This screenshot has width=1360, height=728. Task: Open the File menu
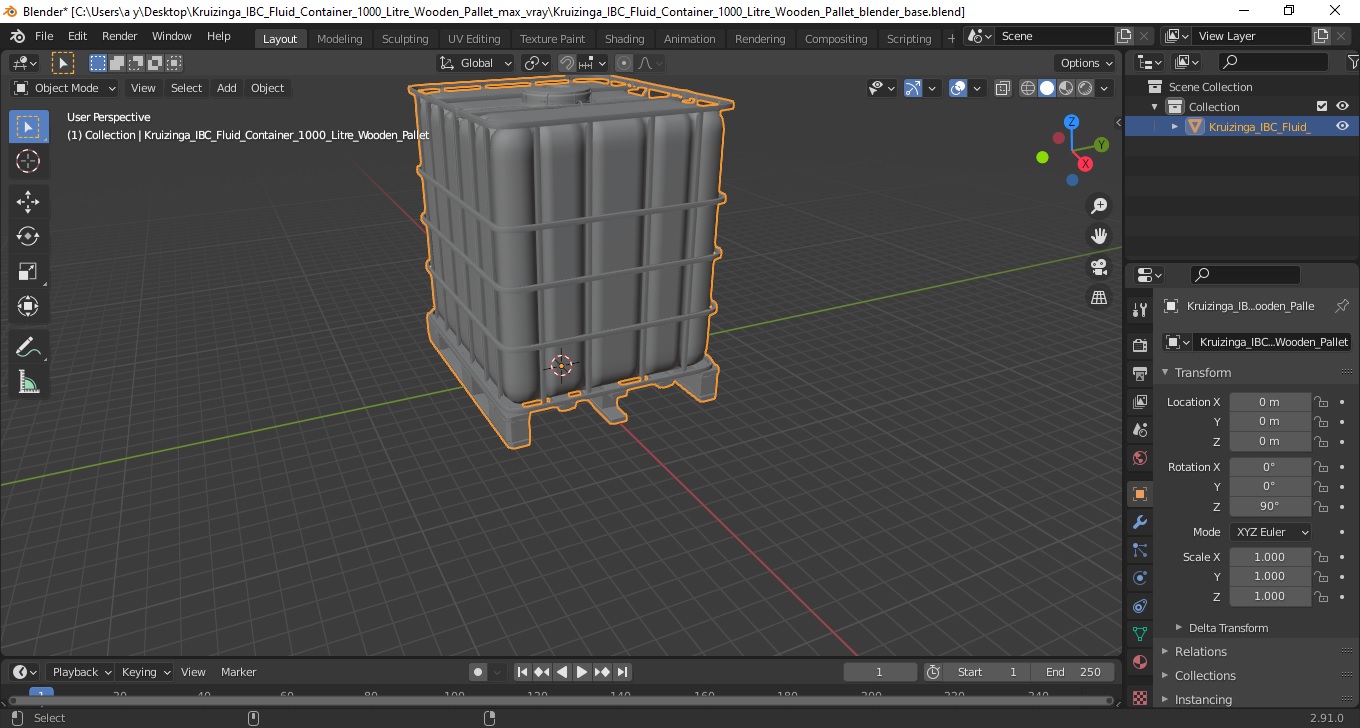44,36
